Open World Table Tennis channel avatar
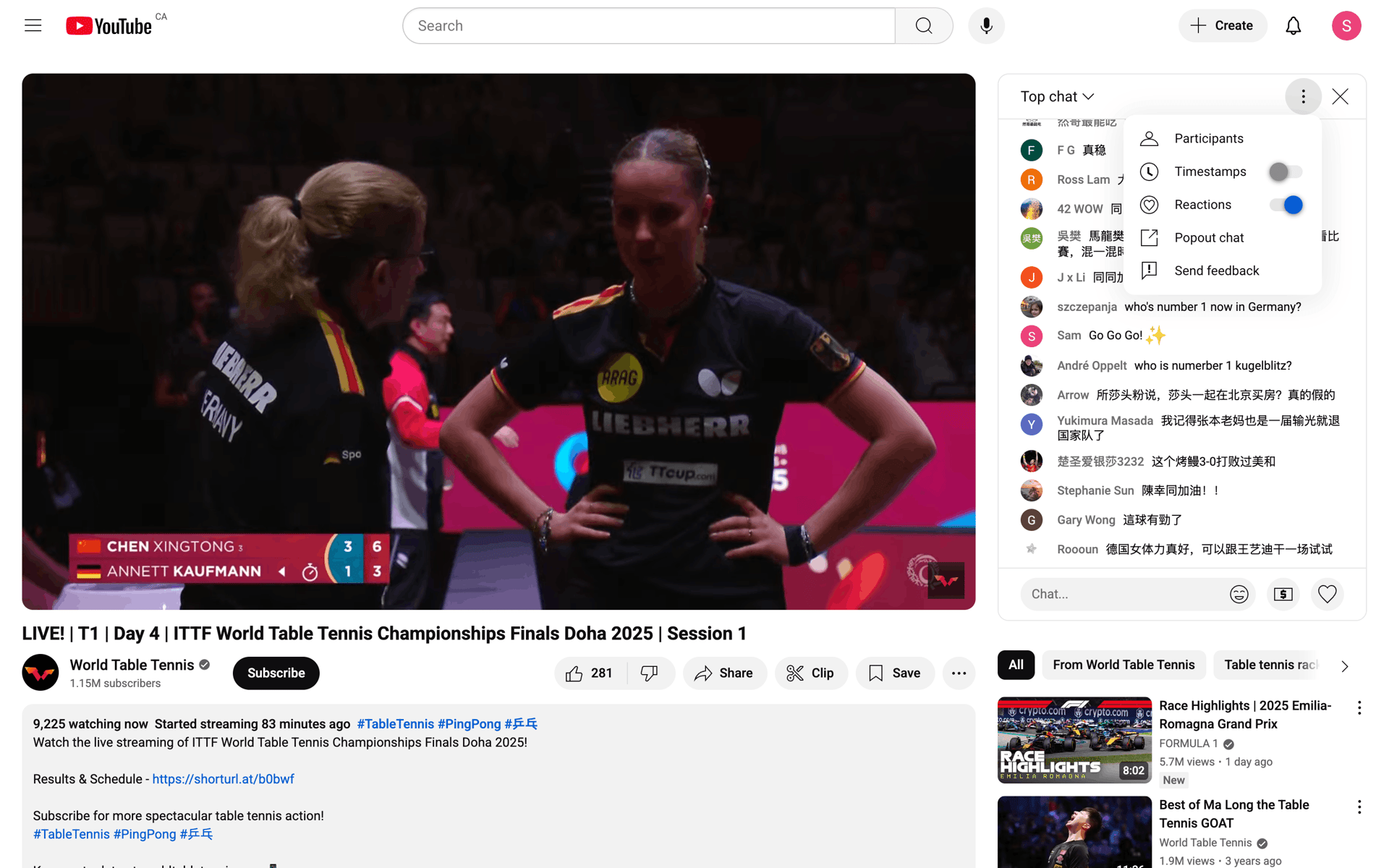This screenshot has height=868, width=1389. pyautogui.click(x=41, y=673)
